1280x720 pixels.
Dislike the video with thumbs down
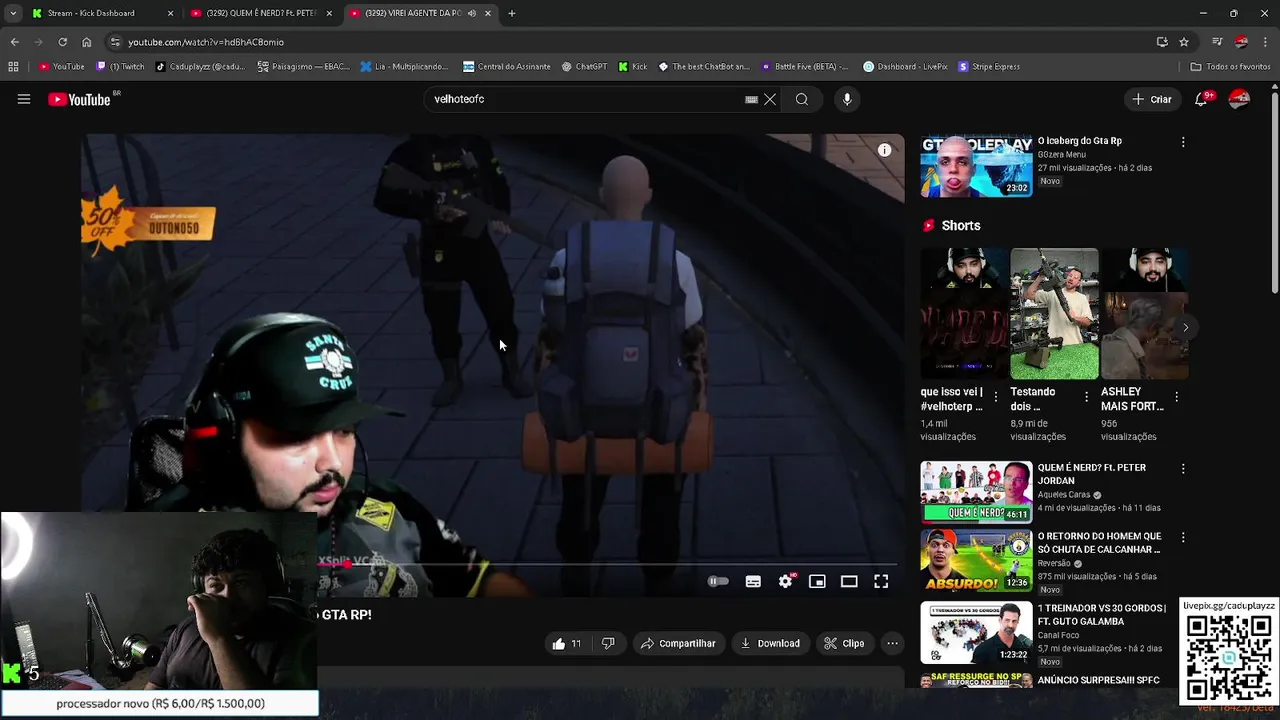click(x=608, y=643)
